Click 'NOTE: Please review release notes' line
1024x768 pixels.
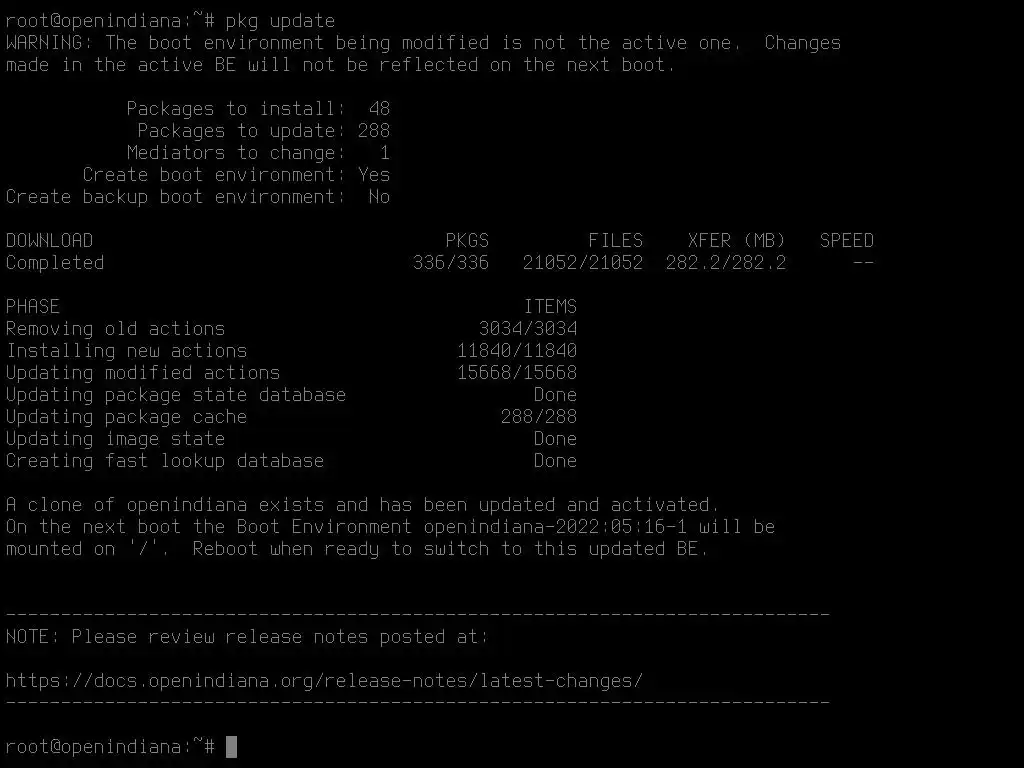[247, 636]
